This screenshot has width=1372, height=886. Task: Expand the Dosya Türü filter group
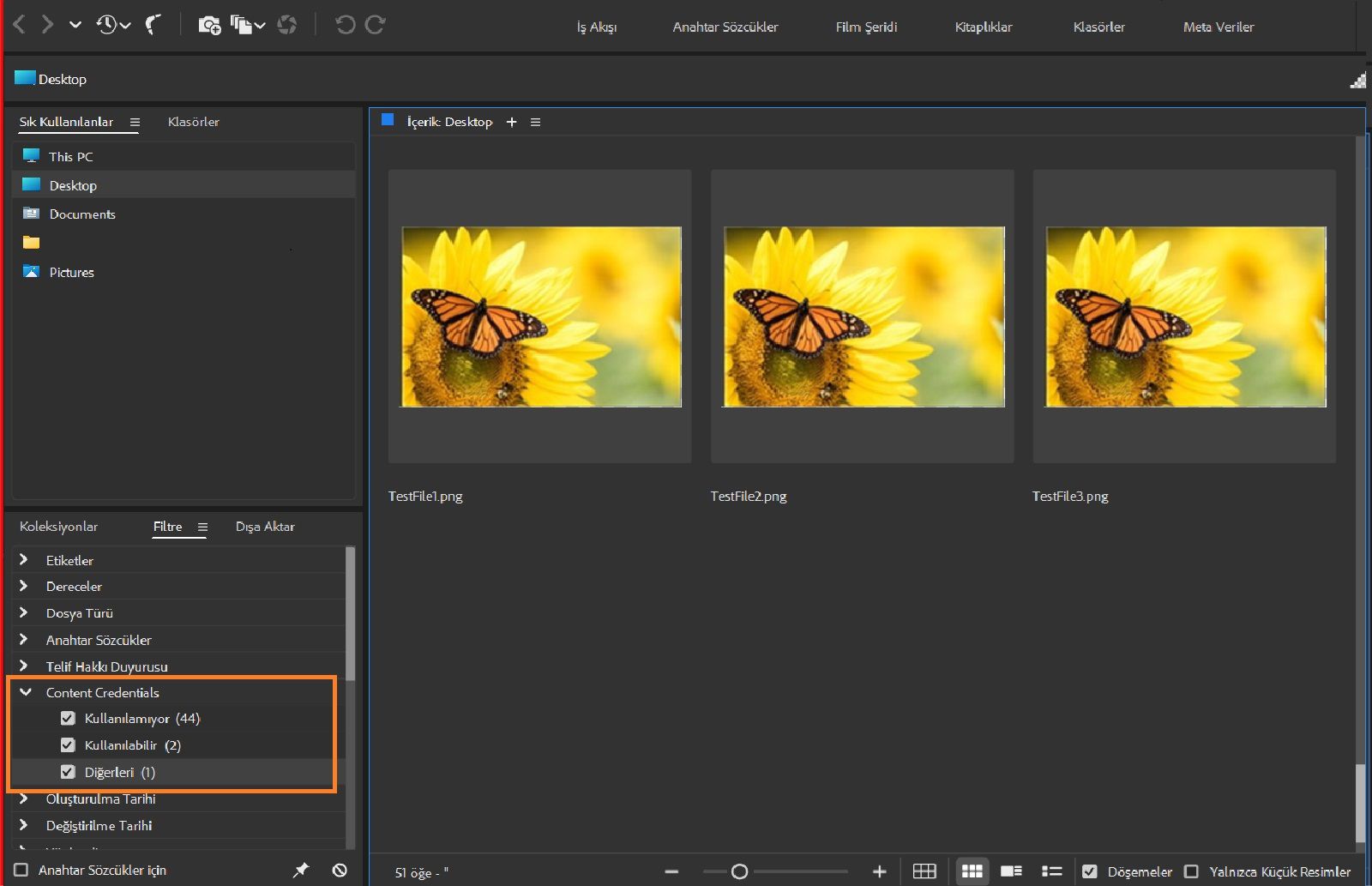tap(23, 613)
